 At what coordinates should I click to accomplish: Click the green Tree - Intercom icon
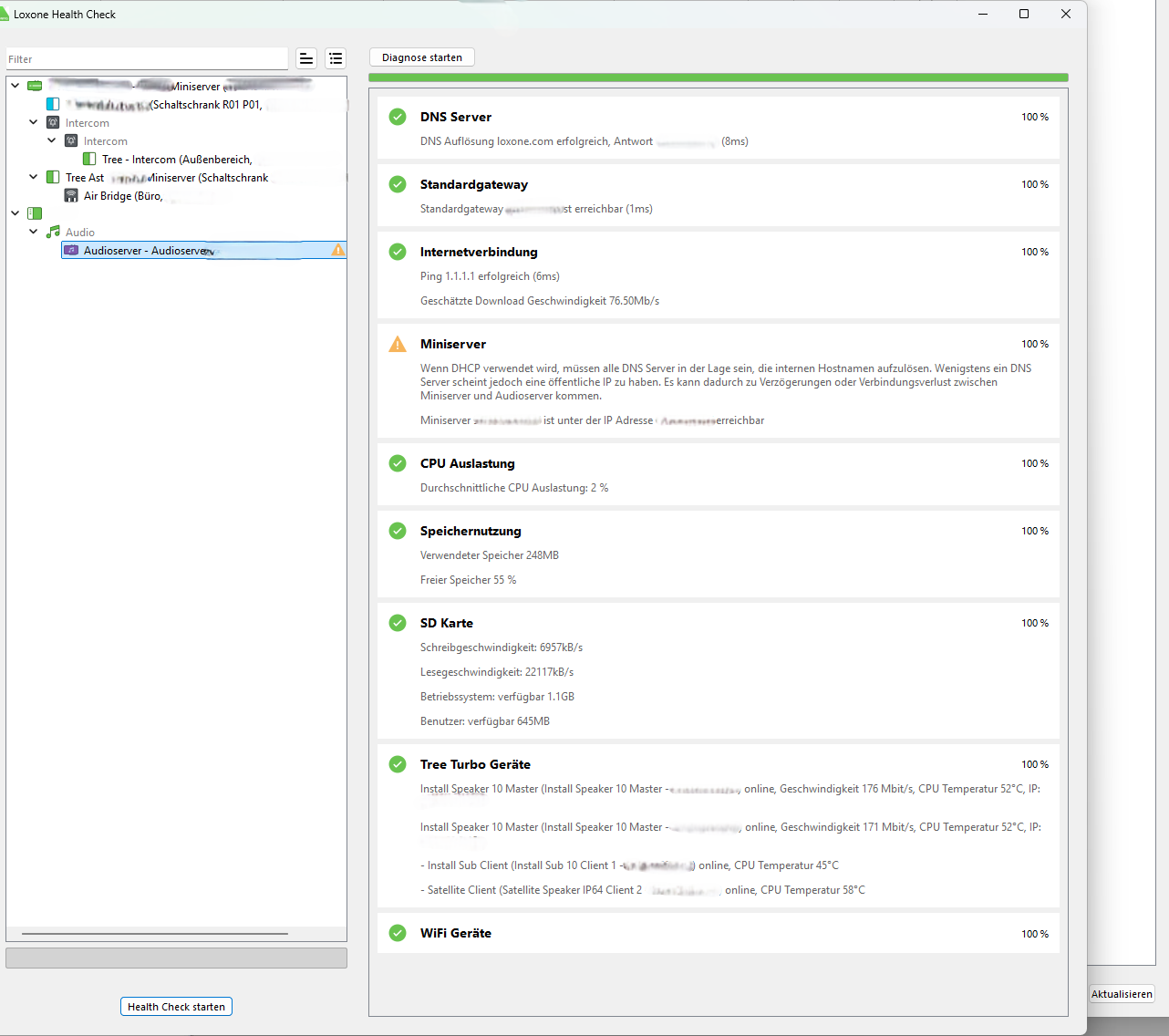click(89, 159)
